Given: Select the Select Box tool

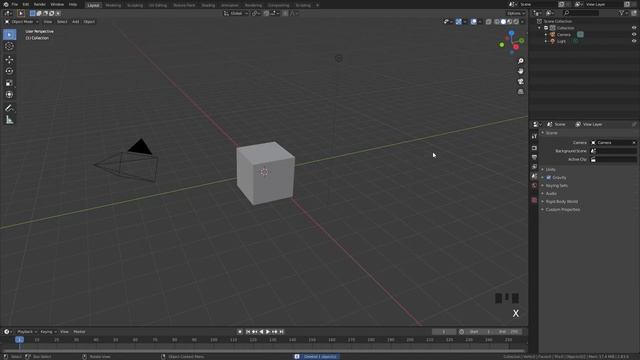Looking at the screenshot, I should [x=9, y=35].
